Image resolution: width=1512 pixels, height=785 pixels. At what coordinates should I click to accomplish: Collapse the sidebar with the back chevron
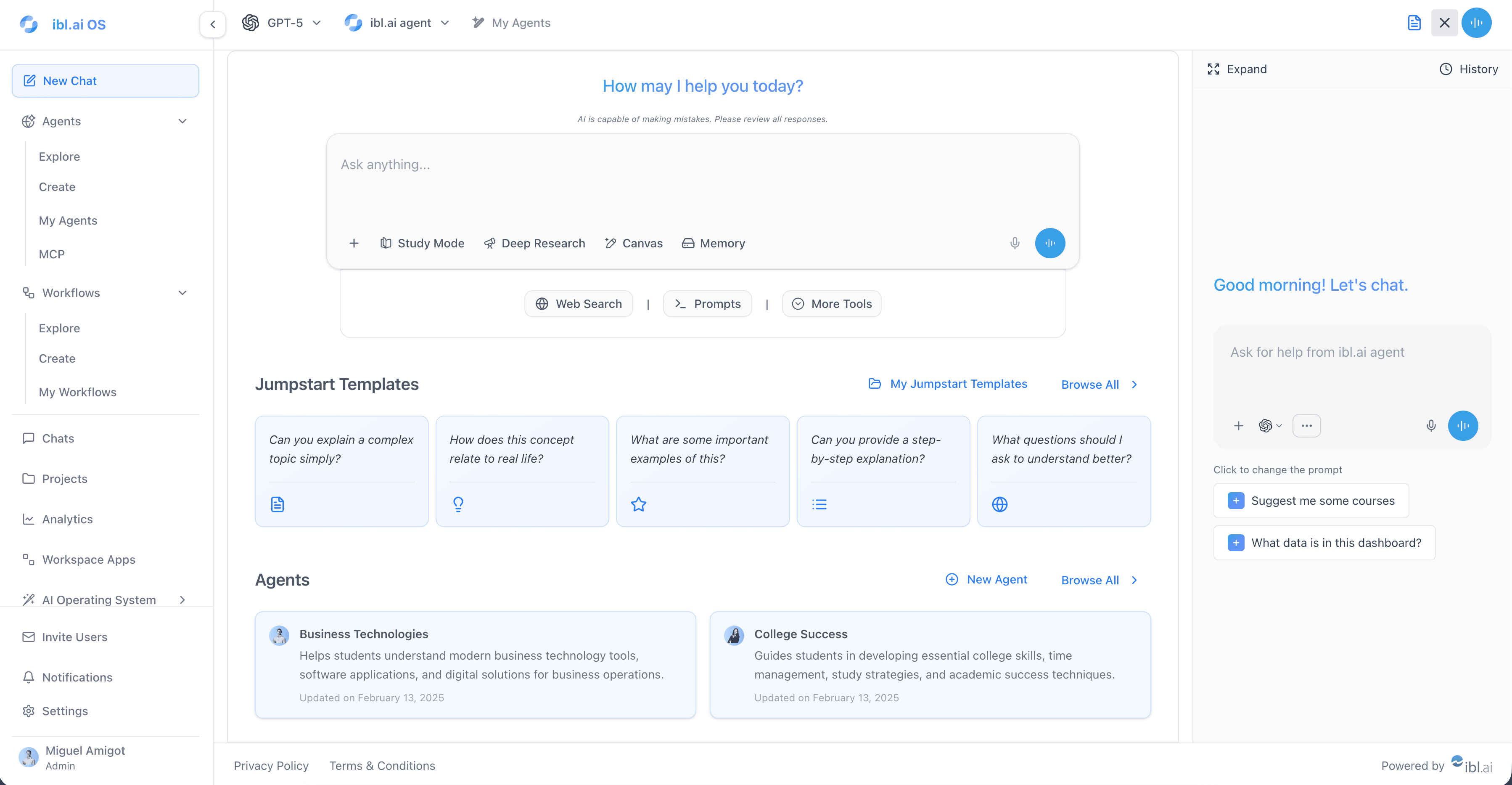[212, 24]
